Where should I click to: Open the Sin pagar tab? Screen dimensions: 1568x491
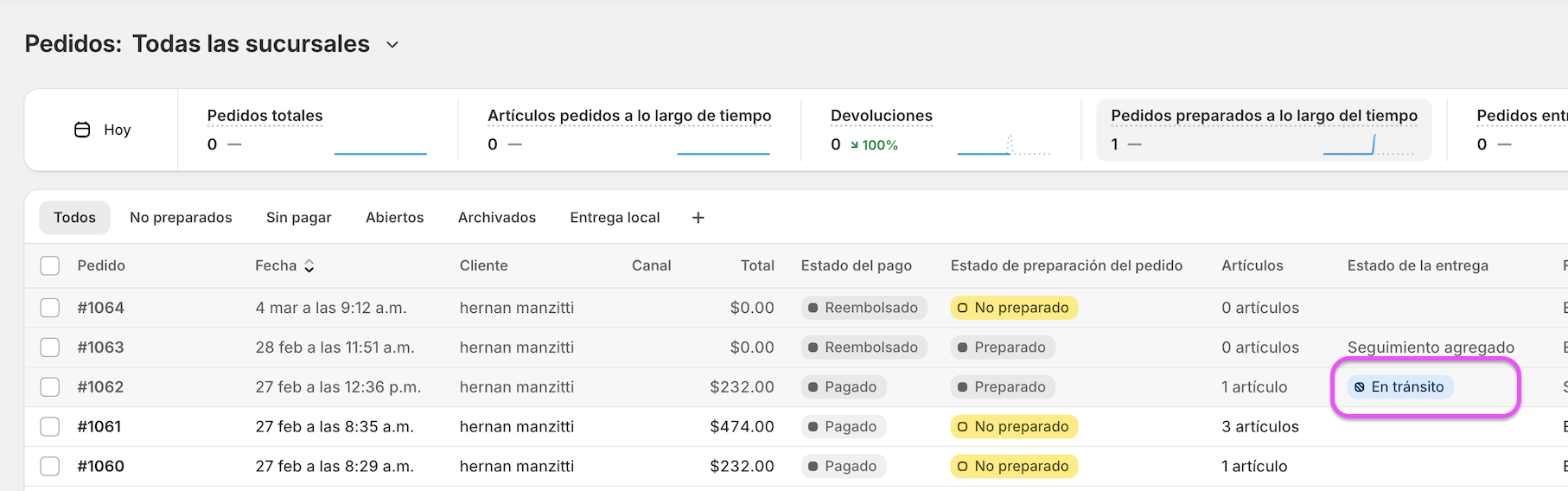point(299,218)
